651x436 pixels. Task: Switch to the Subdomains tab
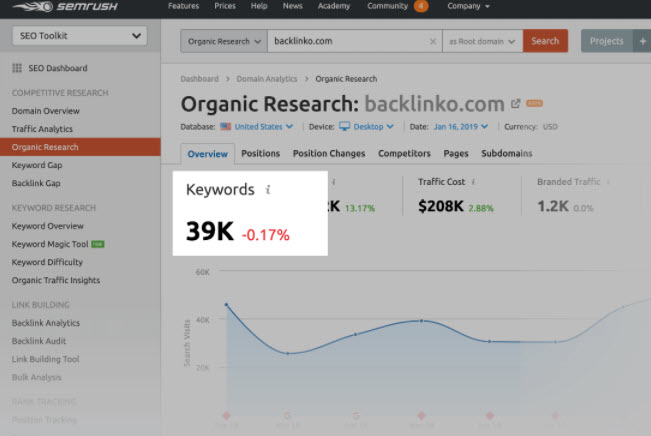coord(507,153)
